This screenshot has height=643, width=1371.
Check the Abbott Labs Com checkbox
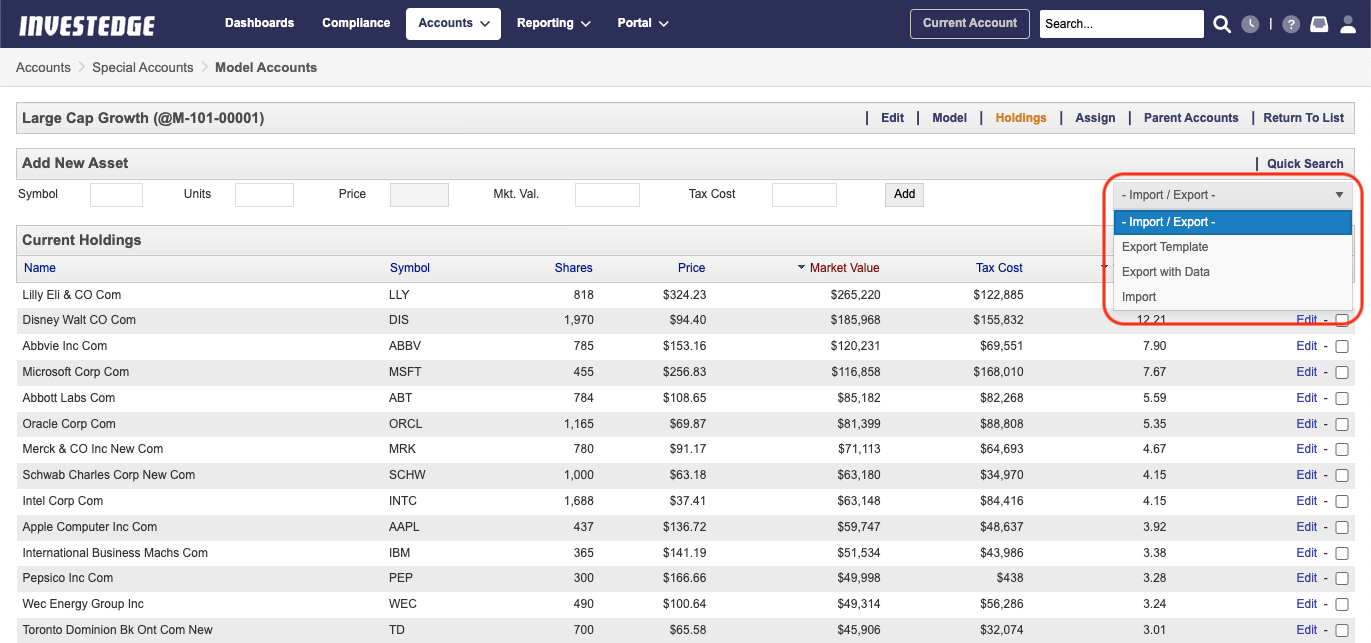1342,398
